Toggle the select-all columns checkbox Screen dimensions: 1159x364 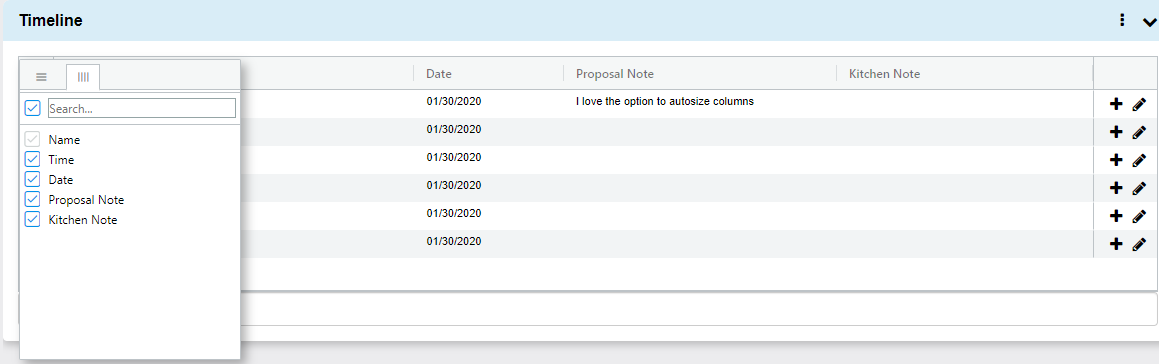pyautogui.click(x=33, y=108)
